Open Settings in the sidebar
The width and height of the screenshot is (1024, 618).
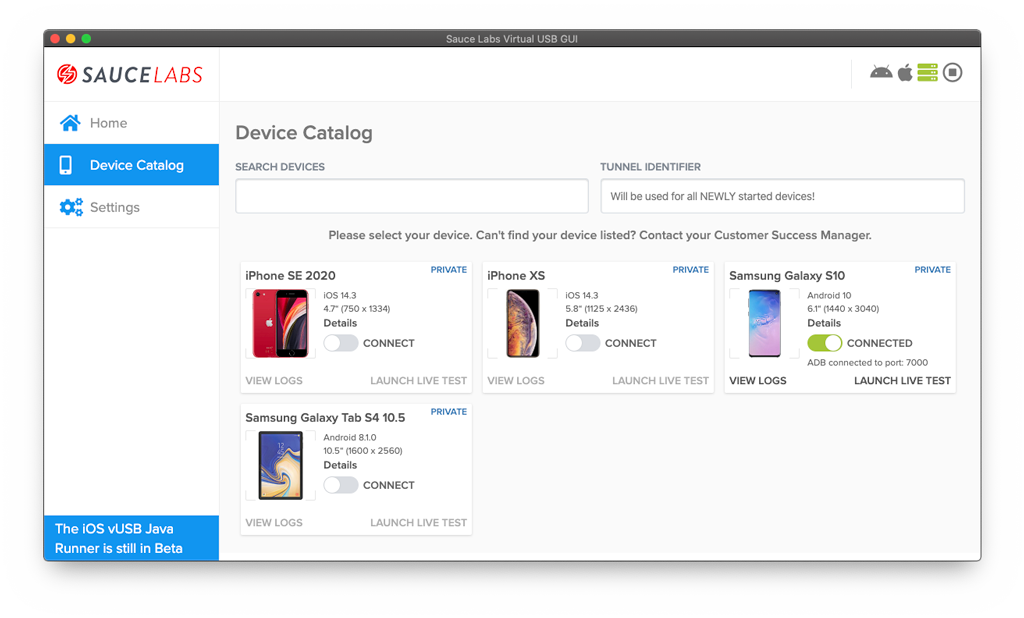coord(131,207)
